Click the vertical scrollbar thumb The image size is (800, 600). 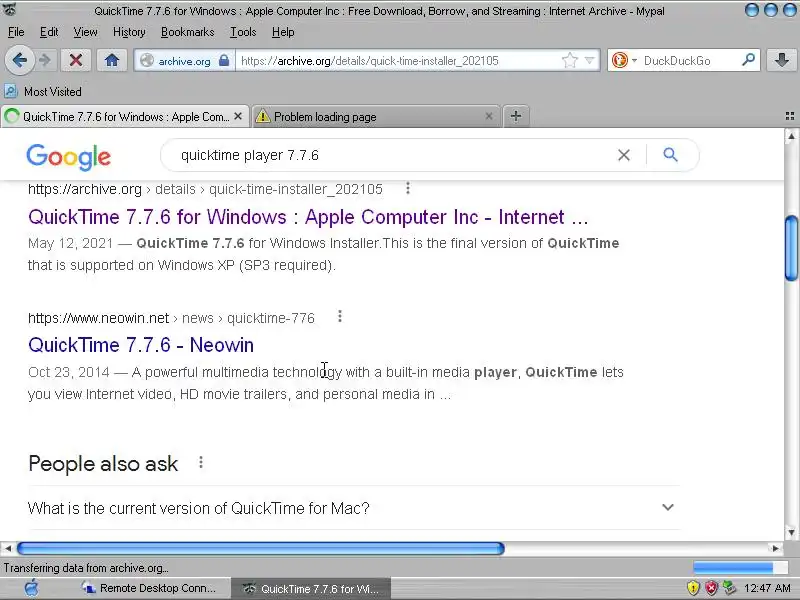[791, 248]
